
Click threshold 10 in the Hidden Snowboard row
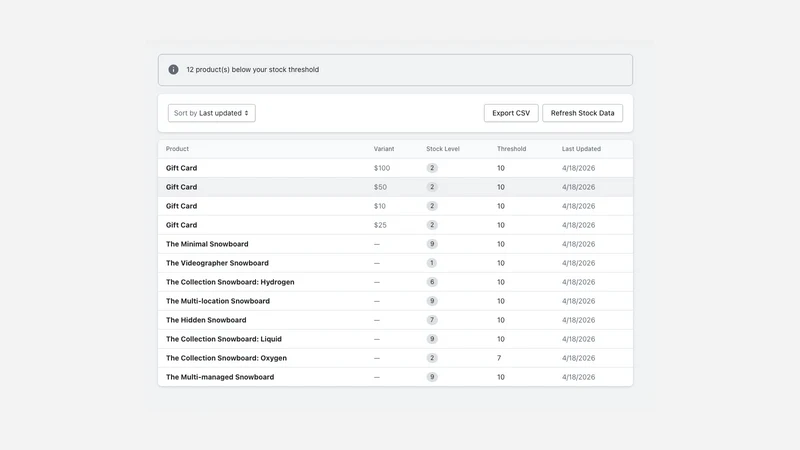[x=501, y=320]
